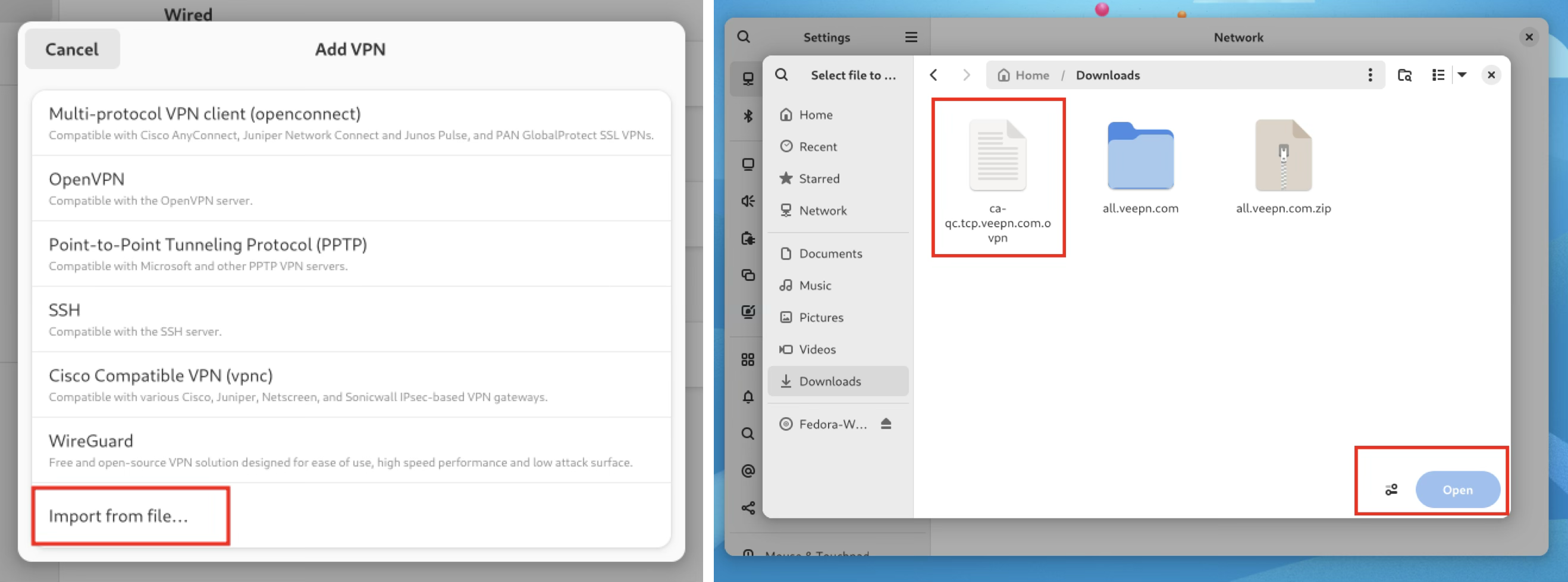Viewport: 1568px width, 582px height.
Task: Open search in another folder tool
Action: [x=1405, y=75]
